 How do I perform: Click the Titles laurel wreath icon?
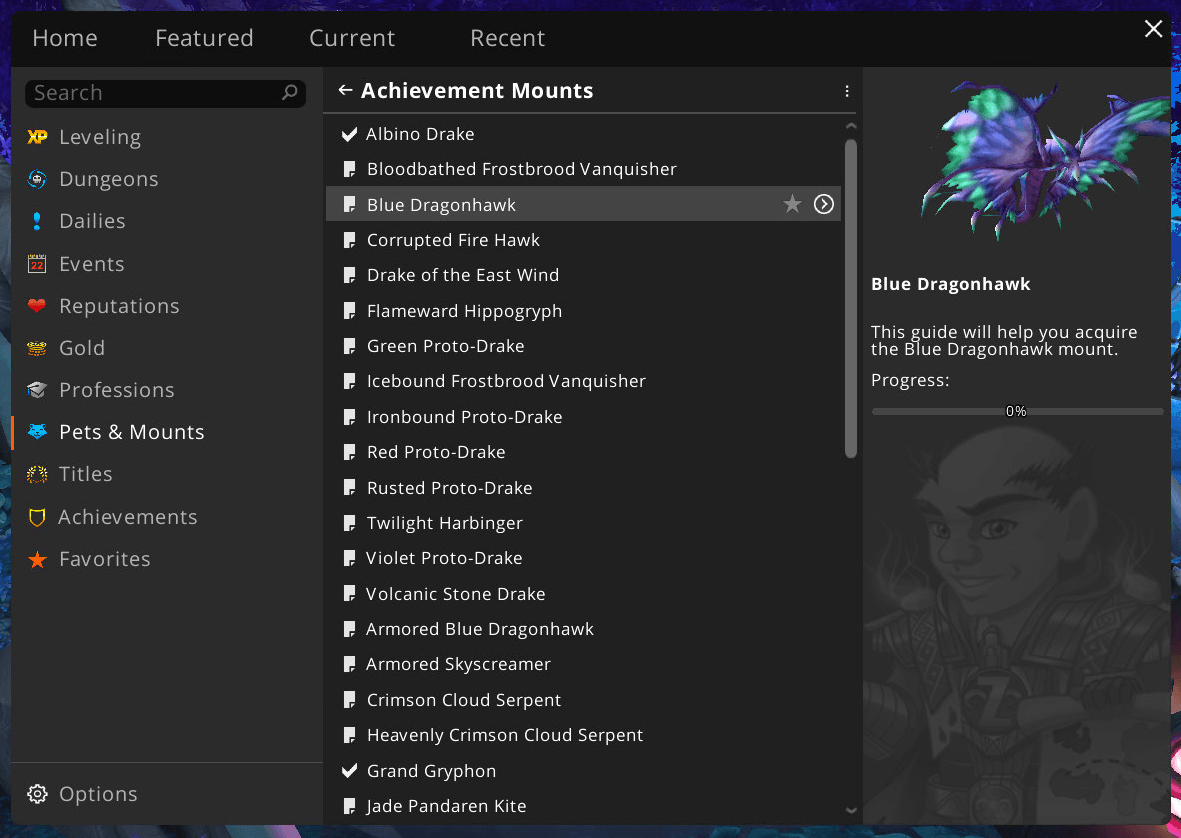(37, 474)
